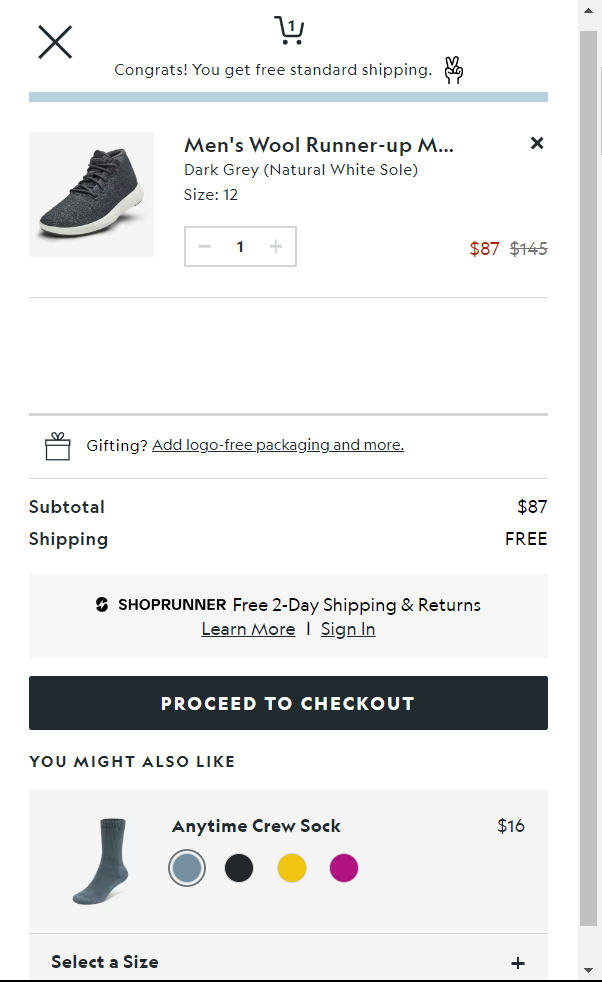Choose the black sock color swatch
This screenshot has height=982, width=602.
[x=239, y=868]
